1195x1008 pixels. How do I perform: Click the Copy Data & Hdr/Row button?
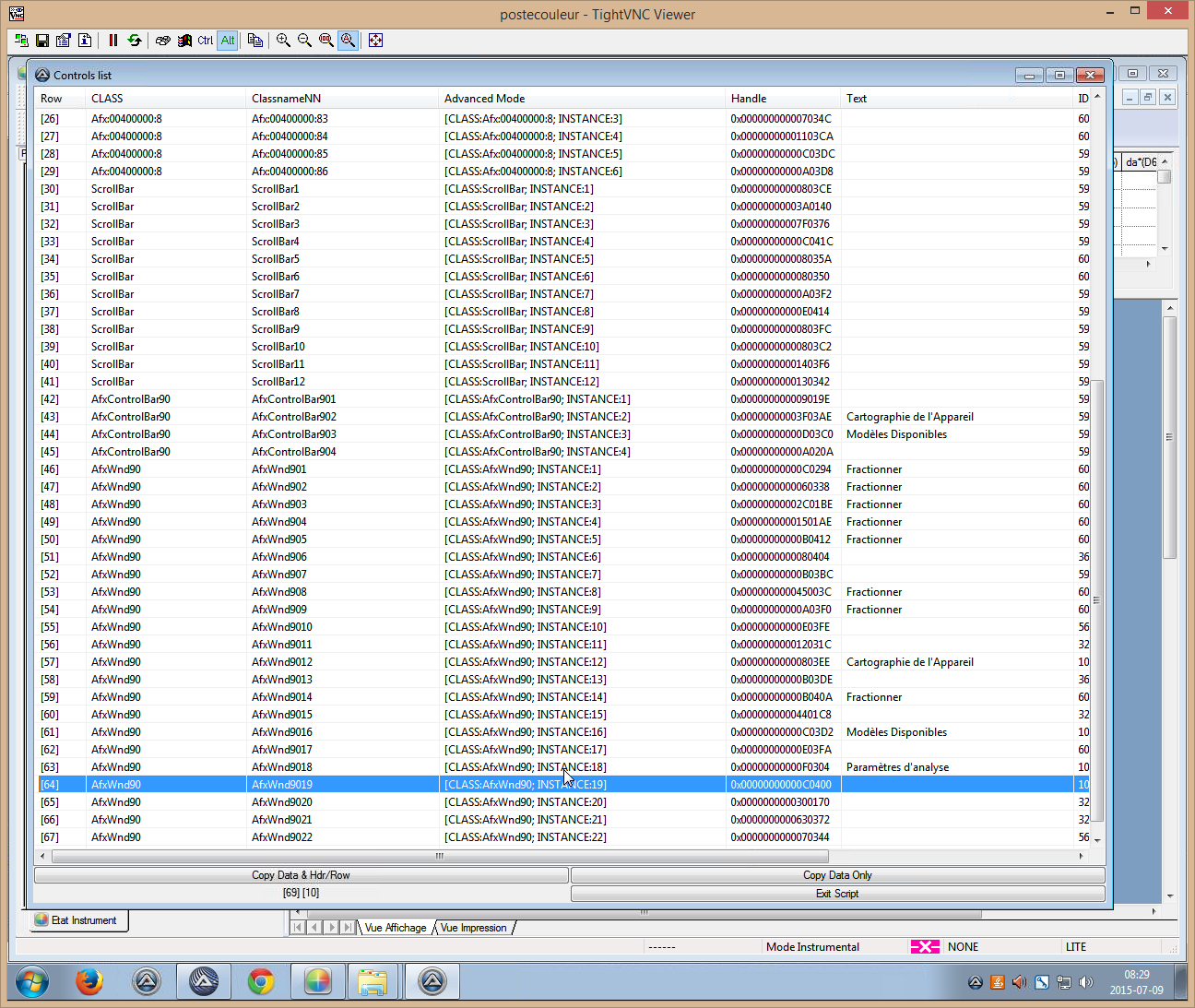pos(301,875)
